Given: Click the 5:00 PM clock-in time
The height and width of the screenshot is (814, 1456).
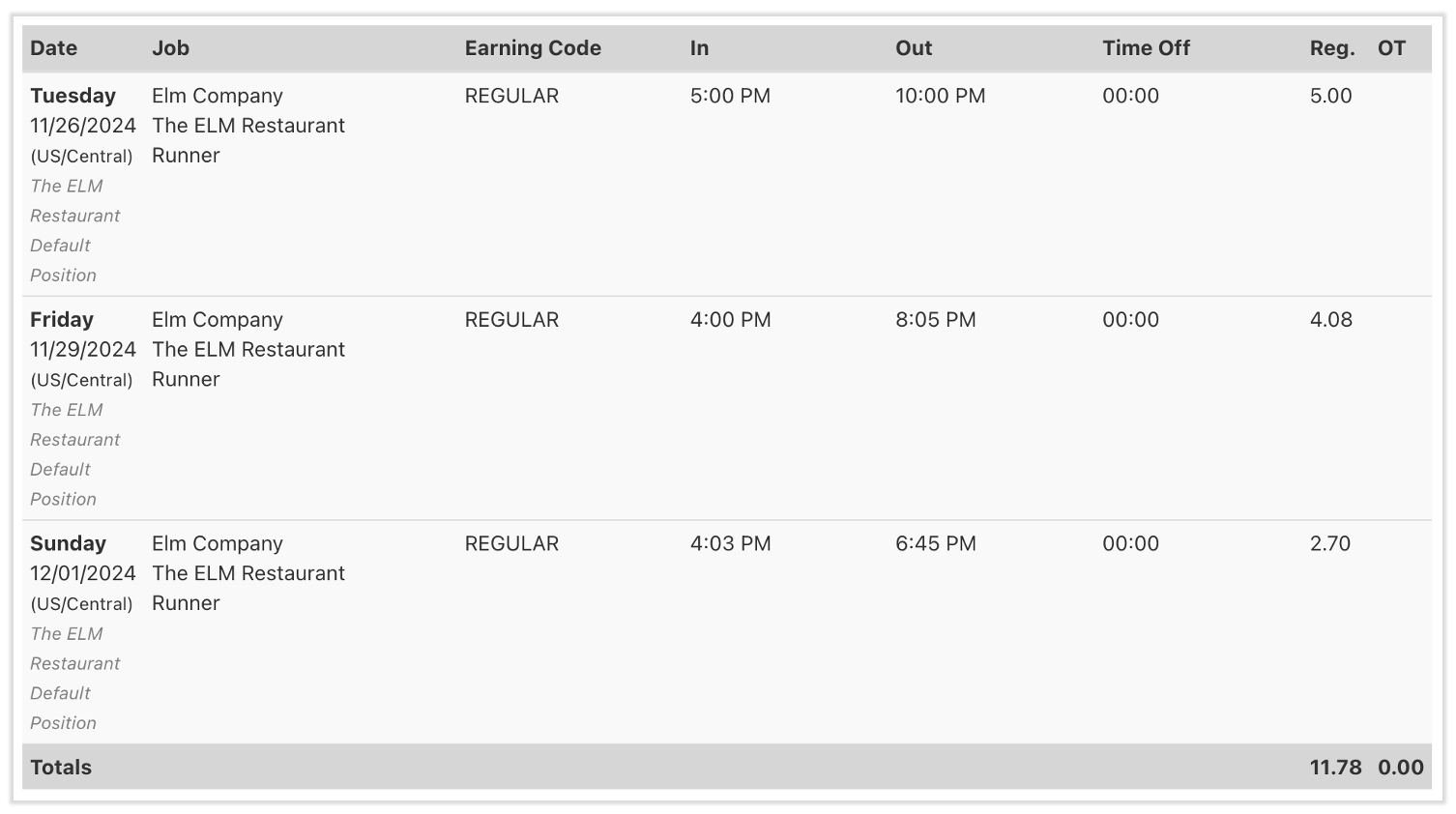Looking at the screenshot, I should (x=730, y=96).
